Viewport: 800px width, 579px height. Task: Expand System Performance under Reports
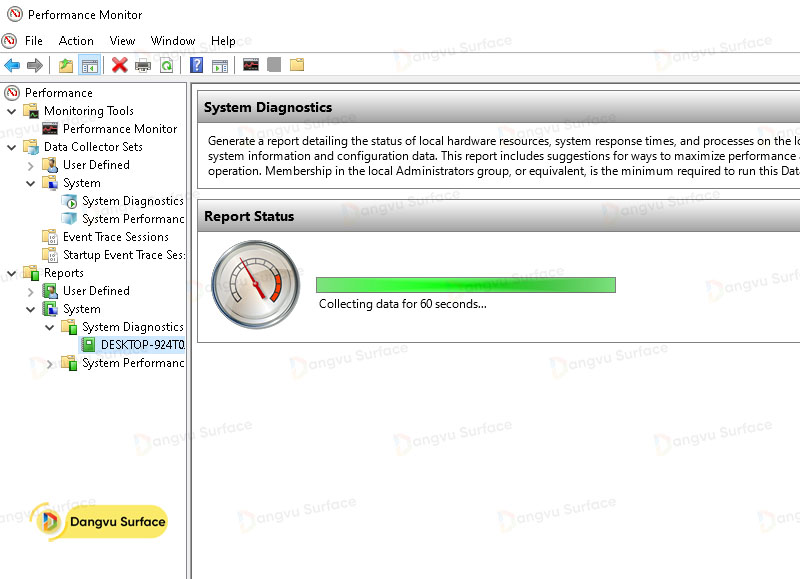[x=50, y=363]
